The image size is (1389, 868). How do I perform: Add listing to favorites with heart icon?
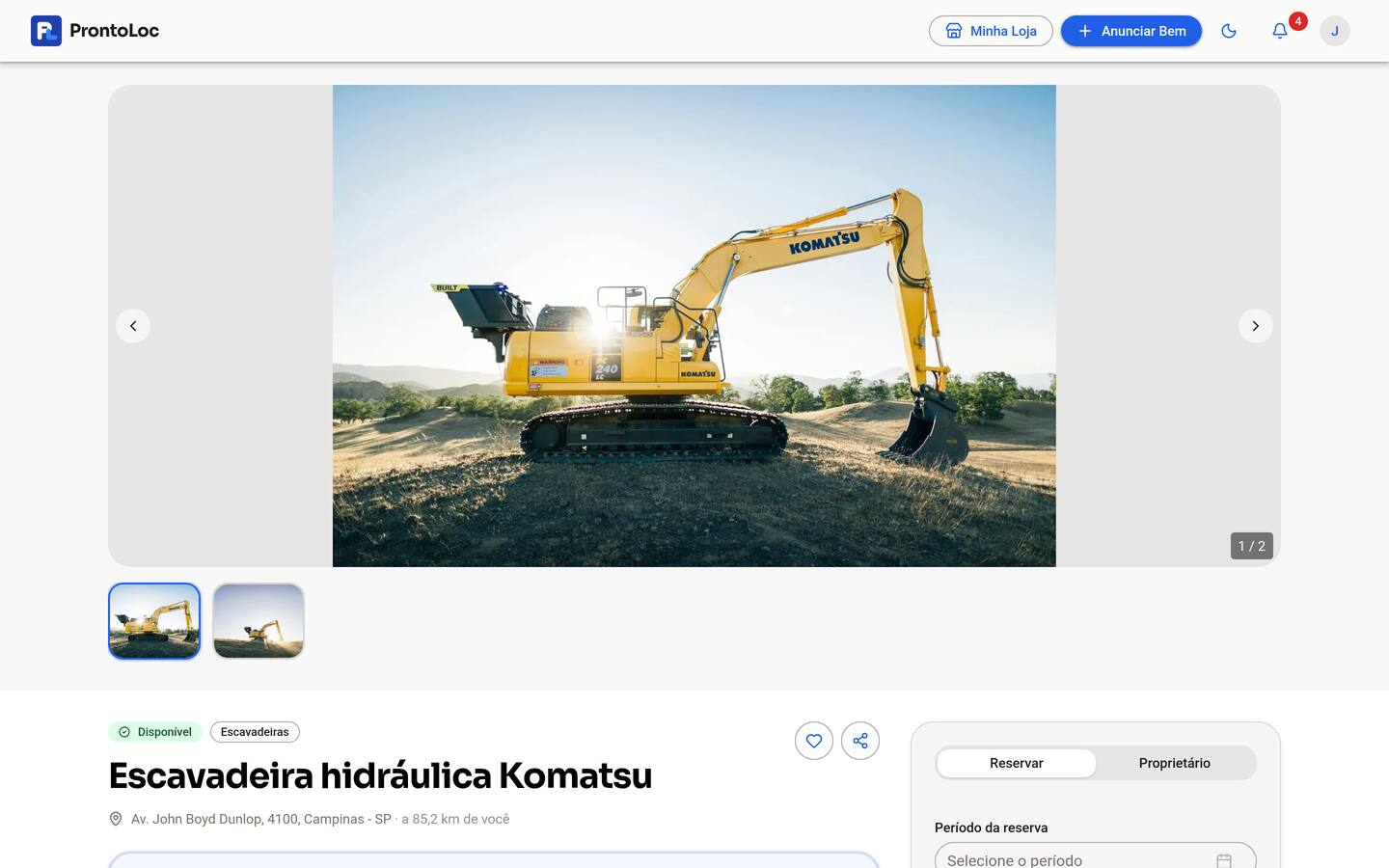(x=814, y=741)
